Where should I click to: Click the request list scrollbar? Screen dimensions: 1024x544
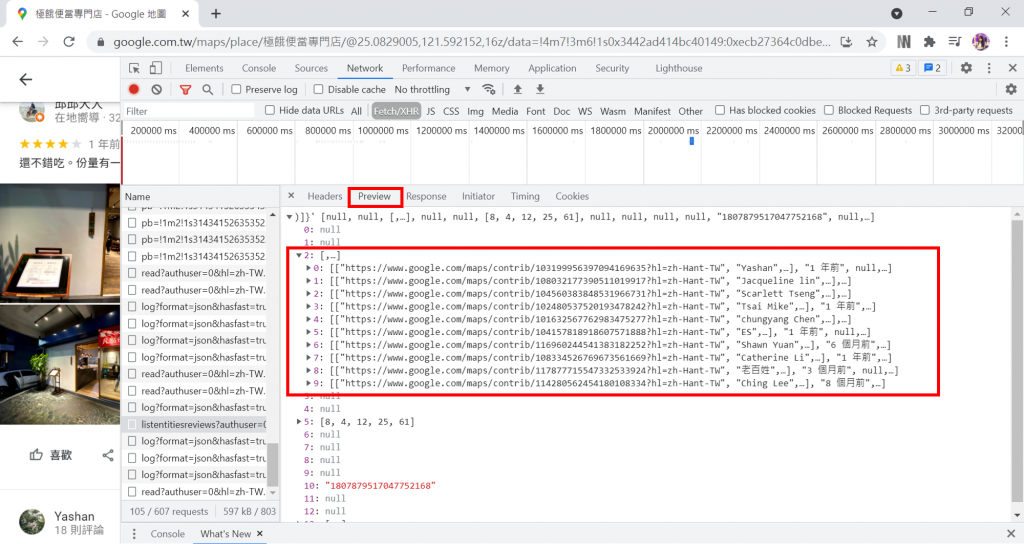pos(273,465)
